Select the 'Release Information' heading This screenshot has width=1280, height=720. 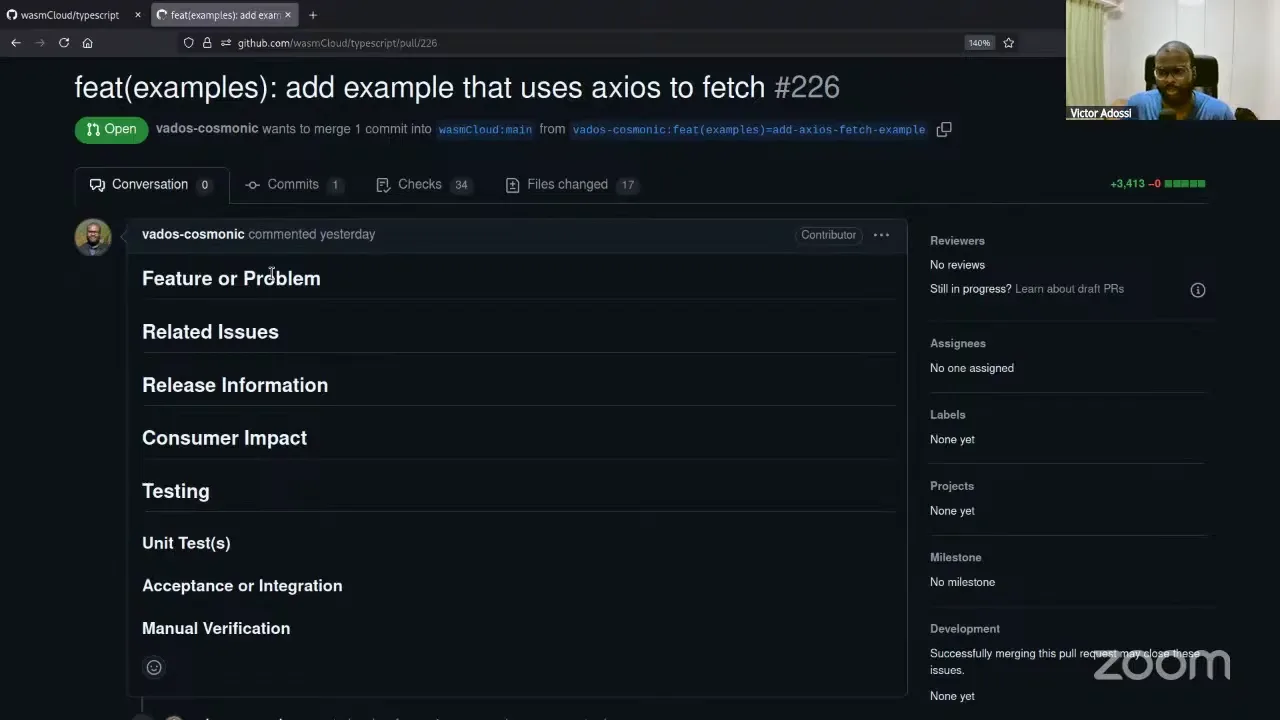pos(235,385)
